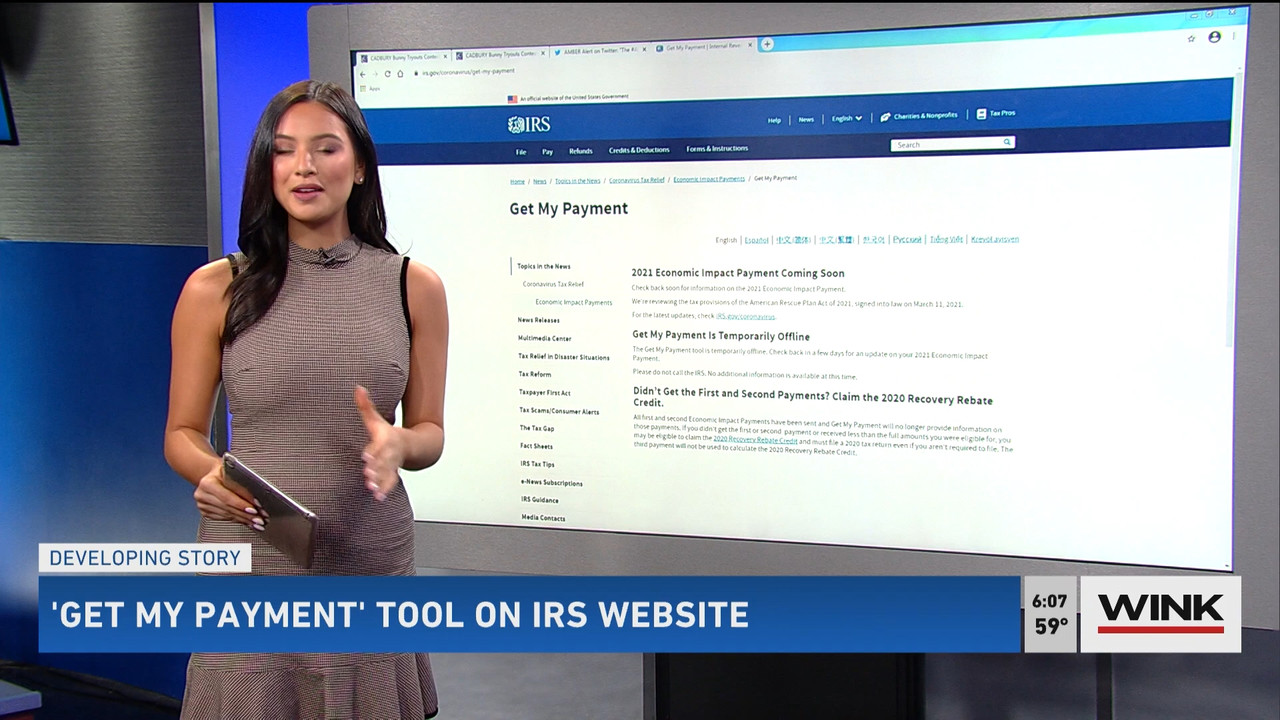Close the Get My Payment tab

tap(750, 45)
